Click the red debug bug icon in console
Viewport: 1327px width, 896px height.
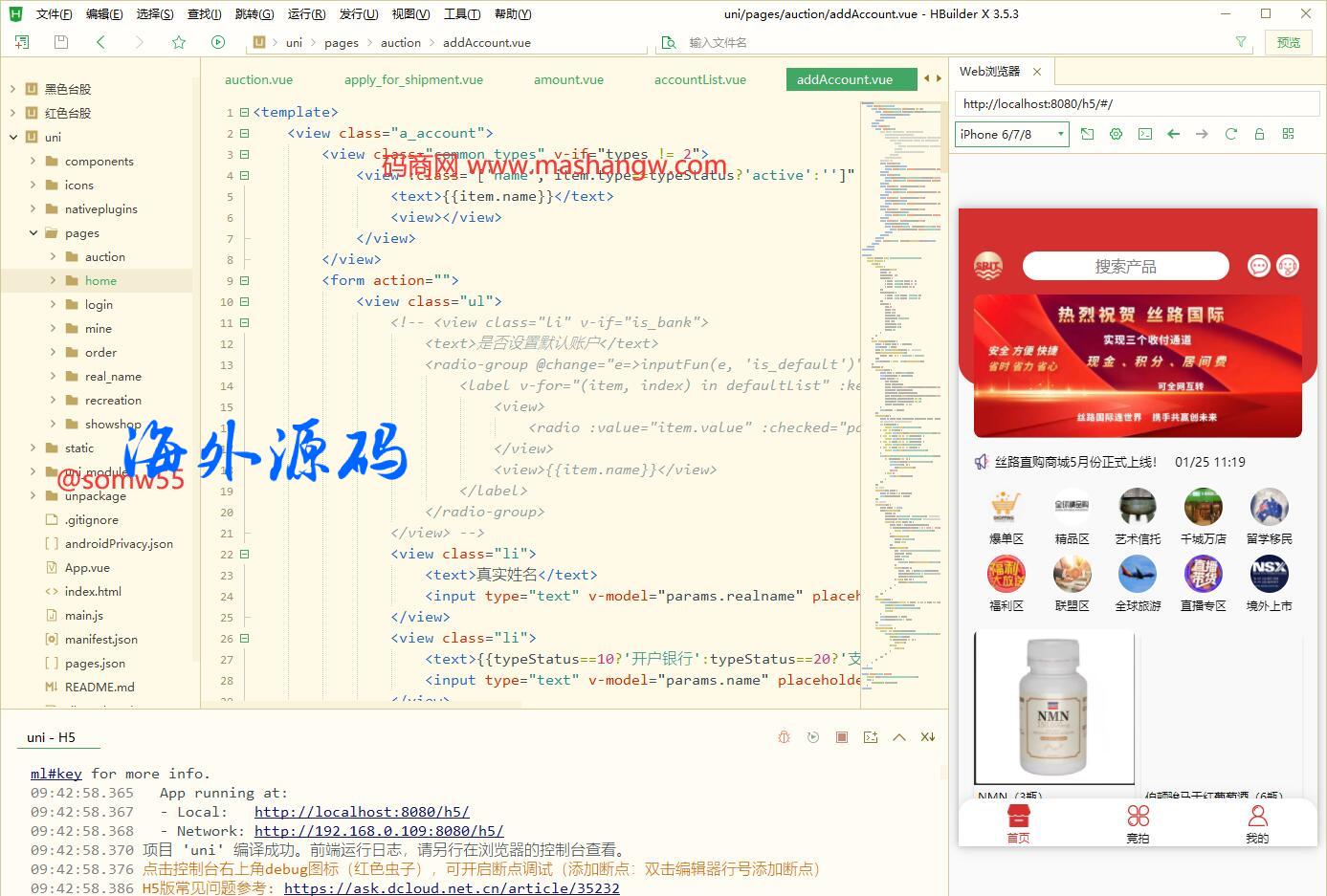pyautogui.click(x=784, y=737)
